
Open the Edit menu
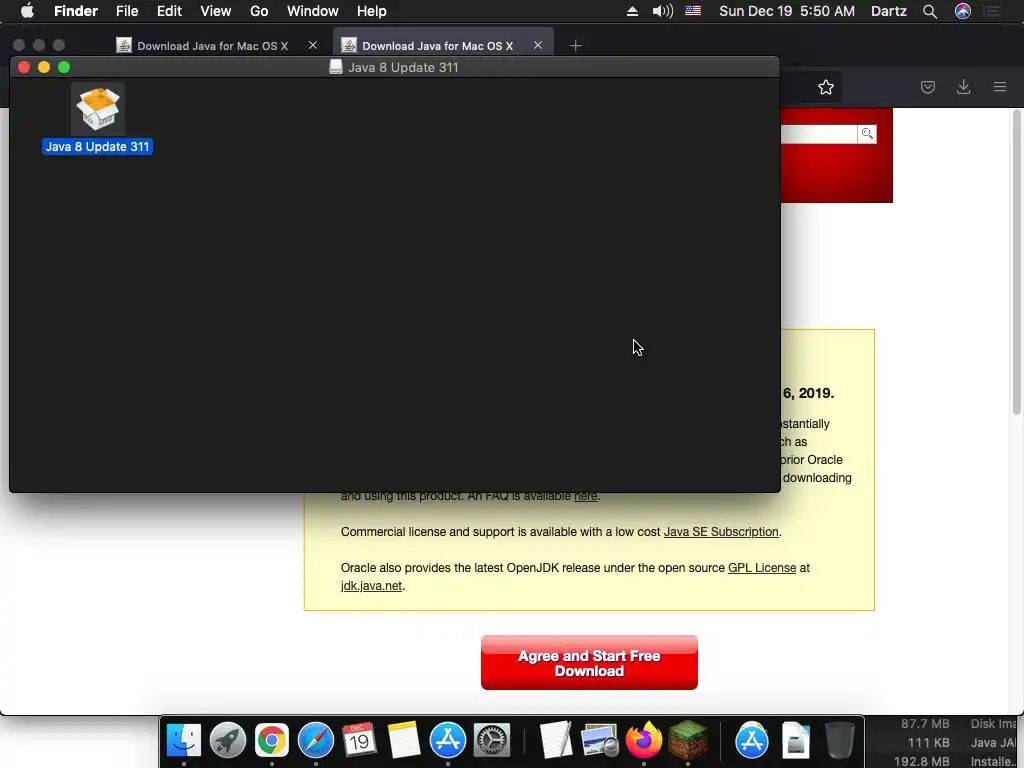(169, 11)
